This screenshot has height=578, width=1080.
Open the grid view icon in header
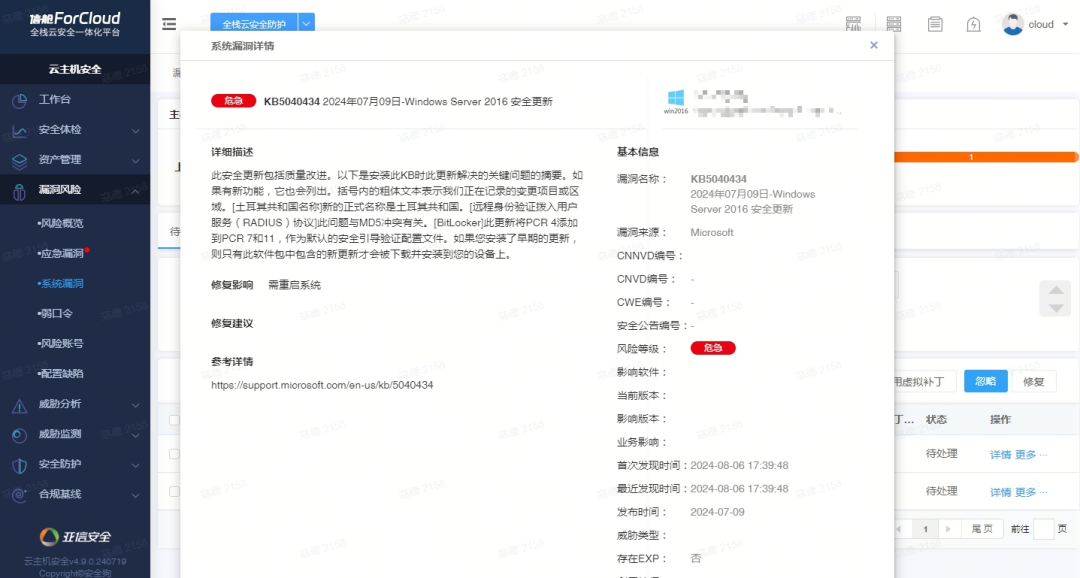(853, 24)
